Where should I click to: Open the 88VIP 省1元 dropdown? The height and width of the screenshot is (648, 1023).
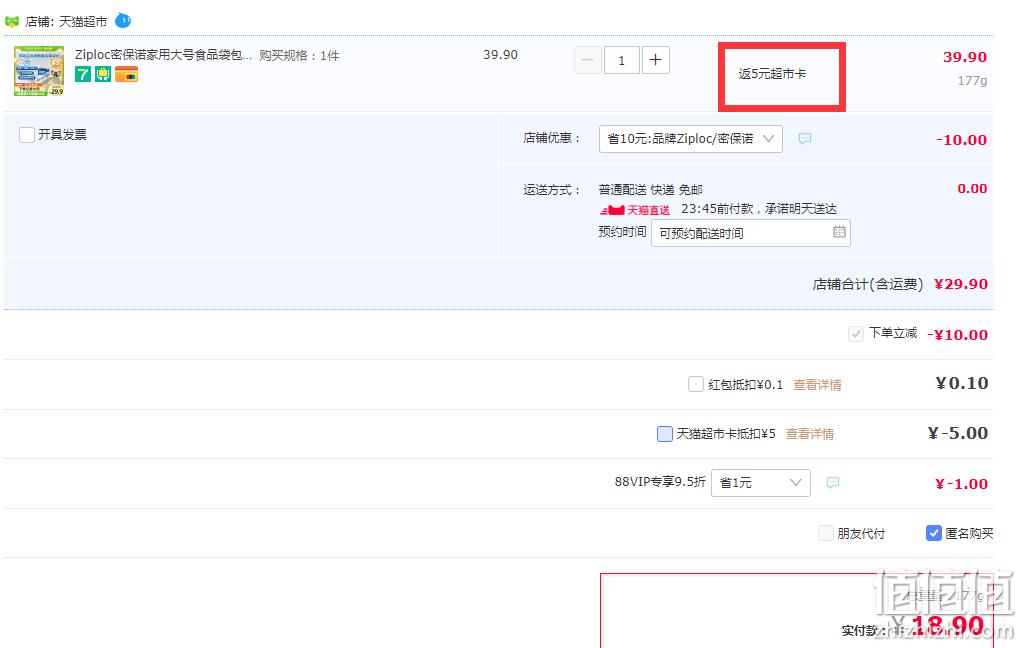[x=761, y=483]
